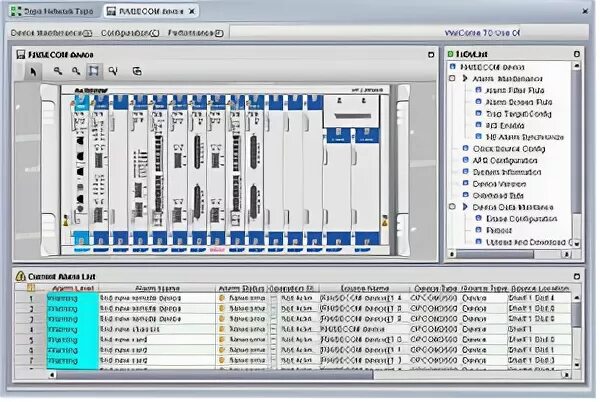The height and width of the screenshot is (402, 600).
Task: Click the orange icon in the table corner header
Action: tap(31, 288)
